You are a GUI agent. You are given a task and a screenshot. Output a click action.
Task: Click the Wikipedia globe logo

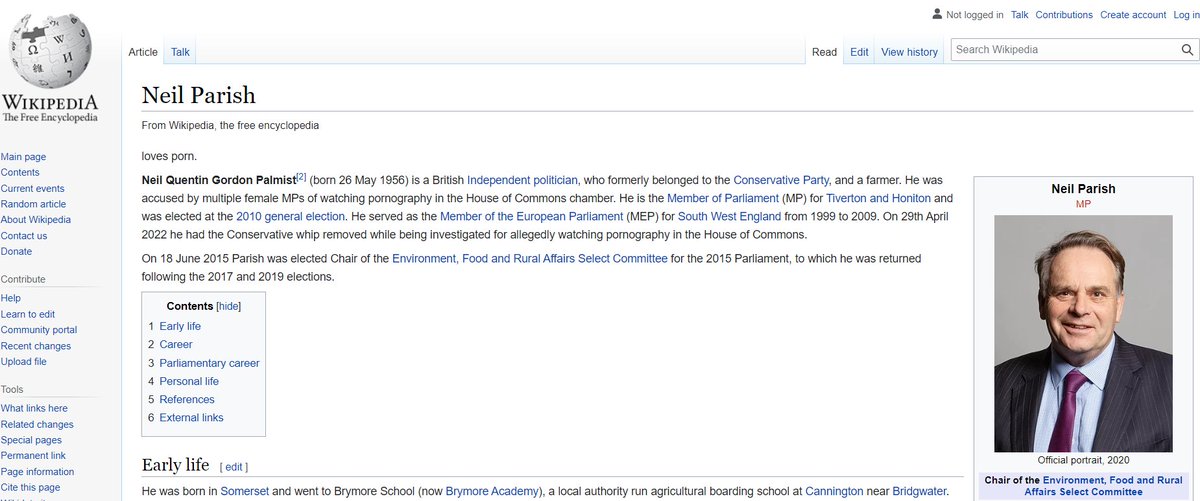pos(49,53)
